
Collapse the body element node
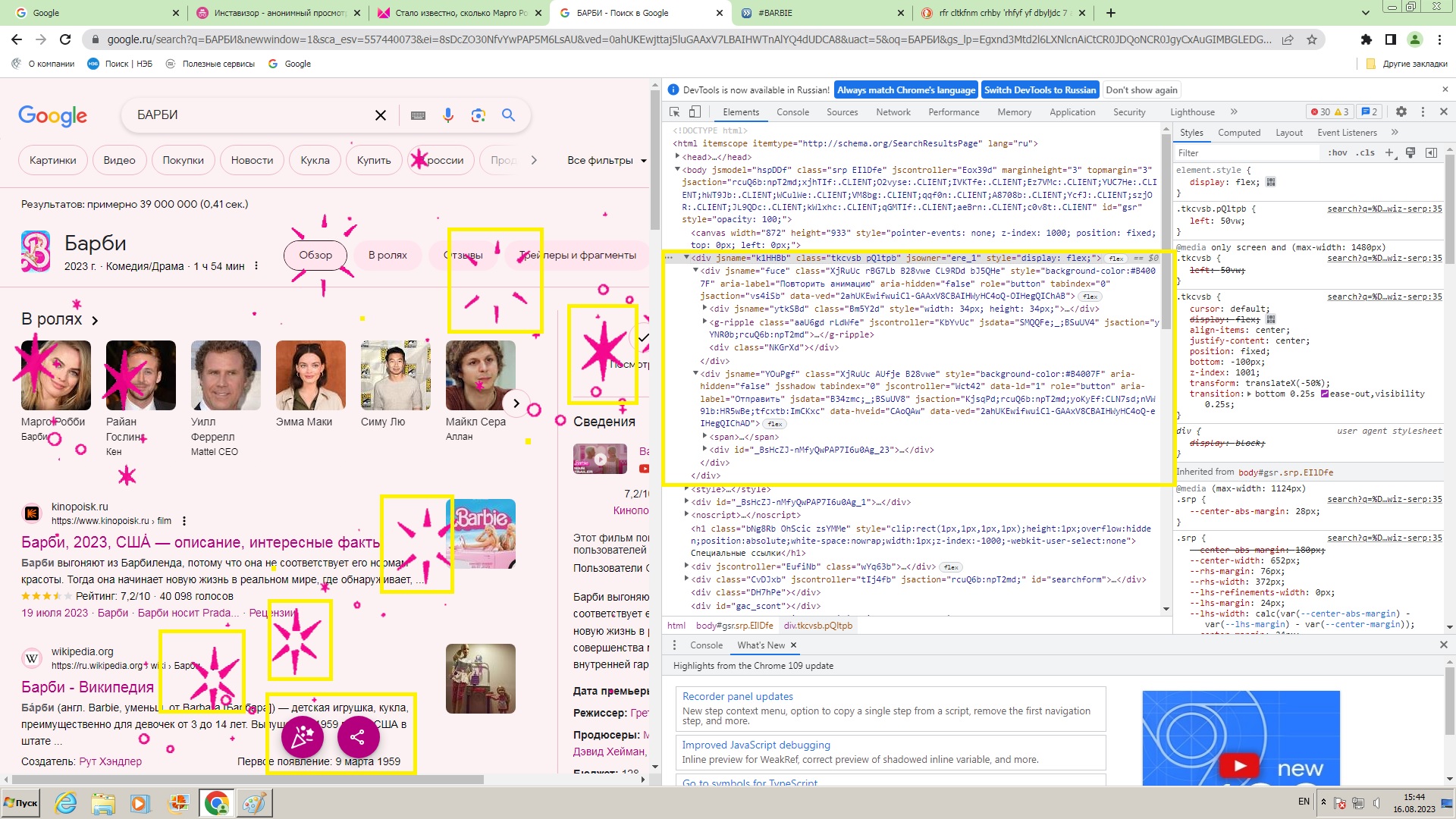(x=678, y=170)
